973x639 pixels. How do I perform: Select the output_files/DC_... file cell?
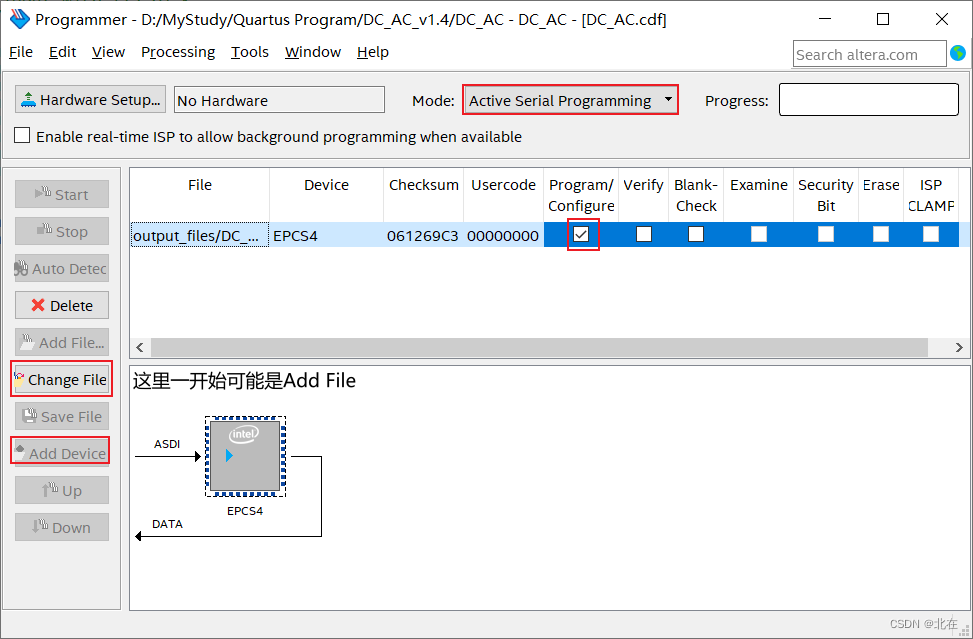[200, 235]
